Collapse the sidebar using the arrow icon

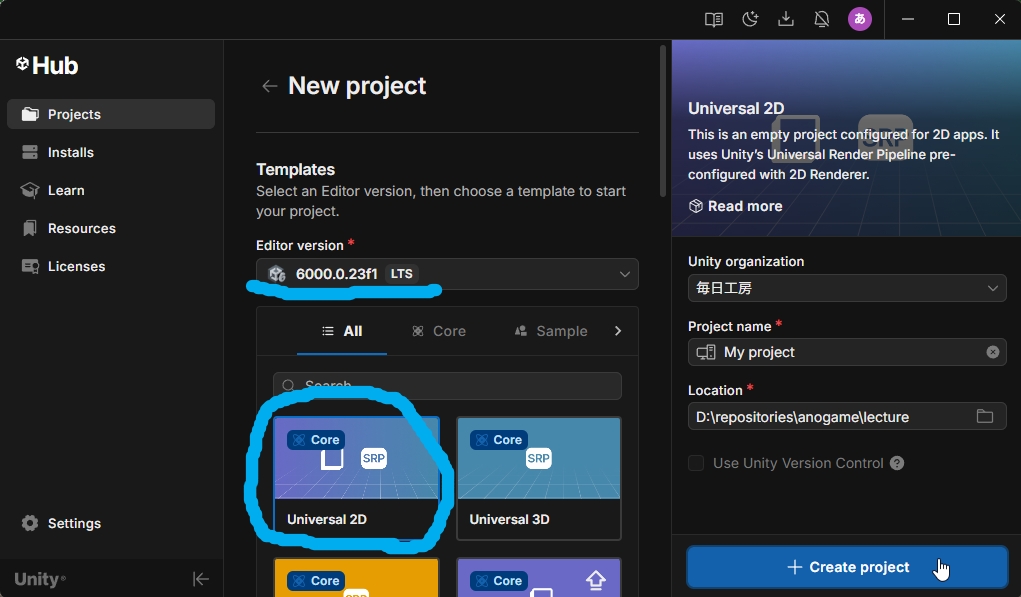click(x=201, y=579)
